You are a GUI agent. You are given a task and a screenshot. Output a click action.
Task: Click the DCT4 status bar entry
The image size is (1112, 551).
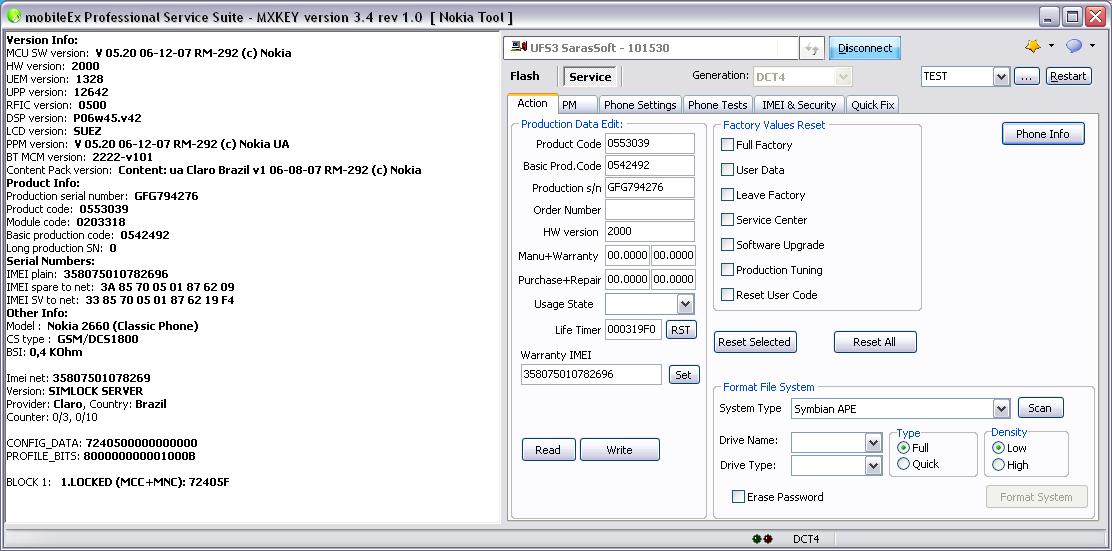[x=806, y=539]
